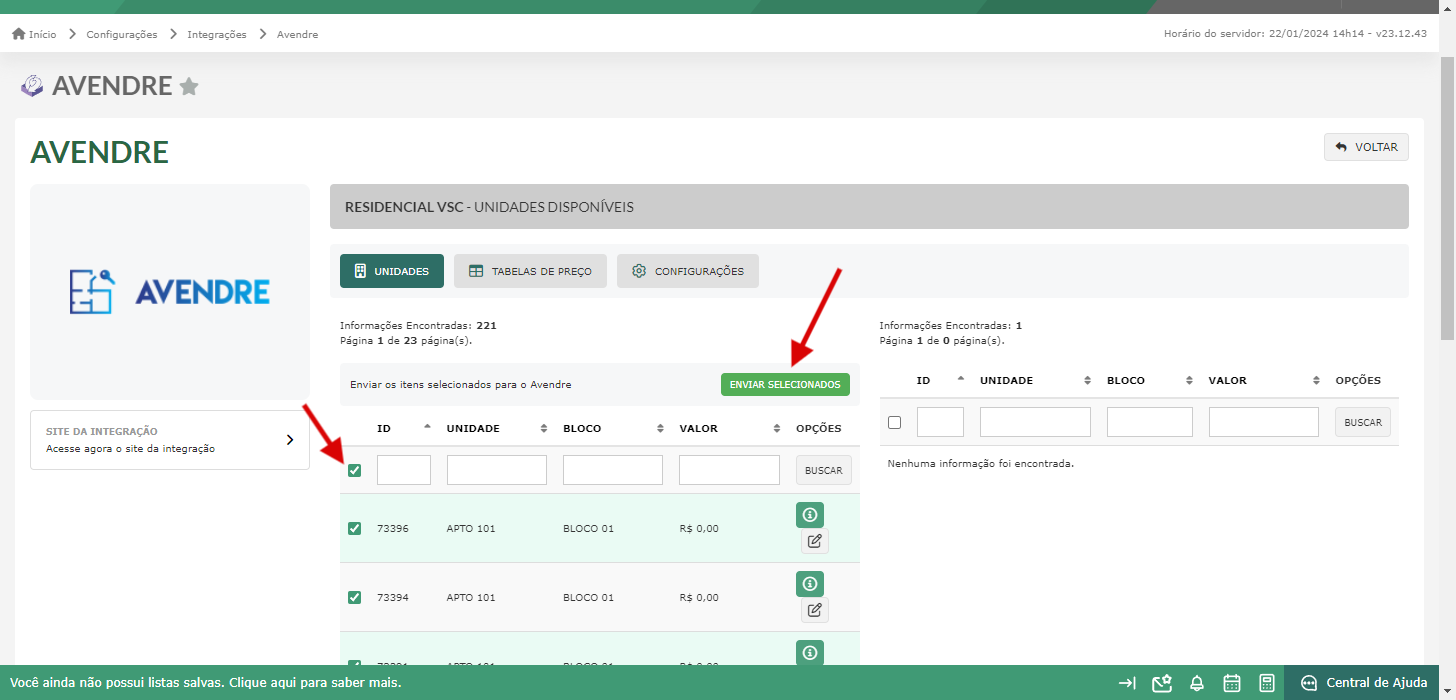
Task: Go to Início breadcrumb
Action: point(42,34)
